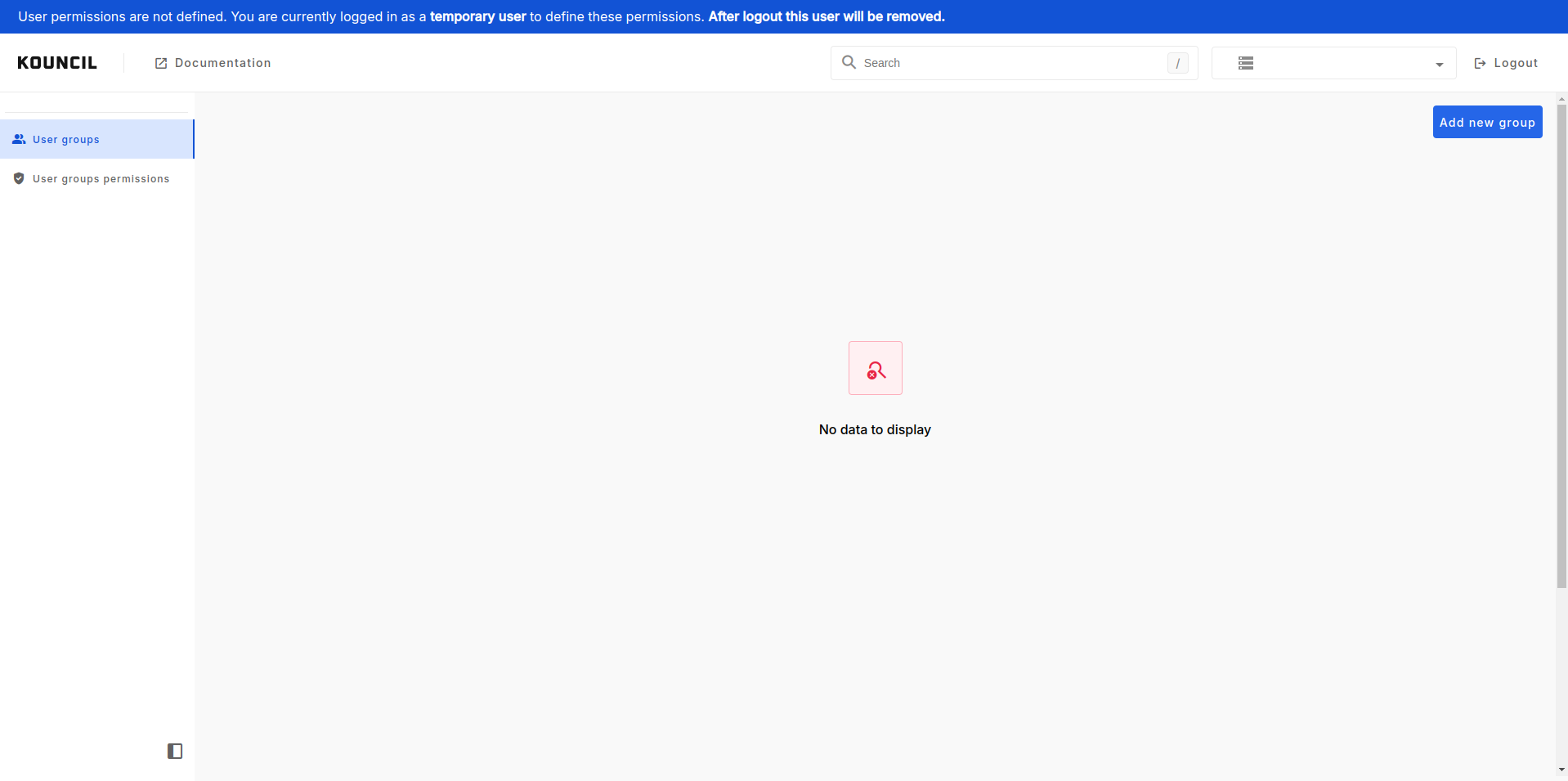
Task: Click the shield icon for User groups permissions
Action: 19,178
